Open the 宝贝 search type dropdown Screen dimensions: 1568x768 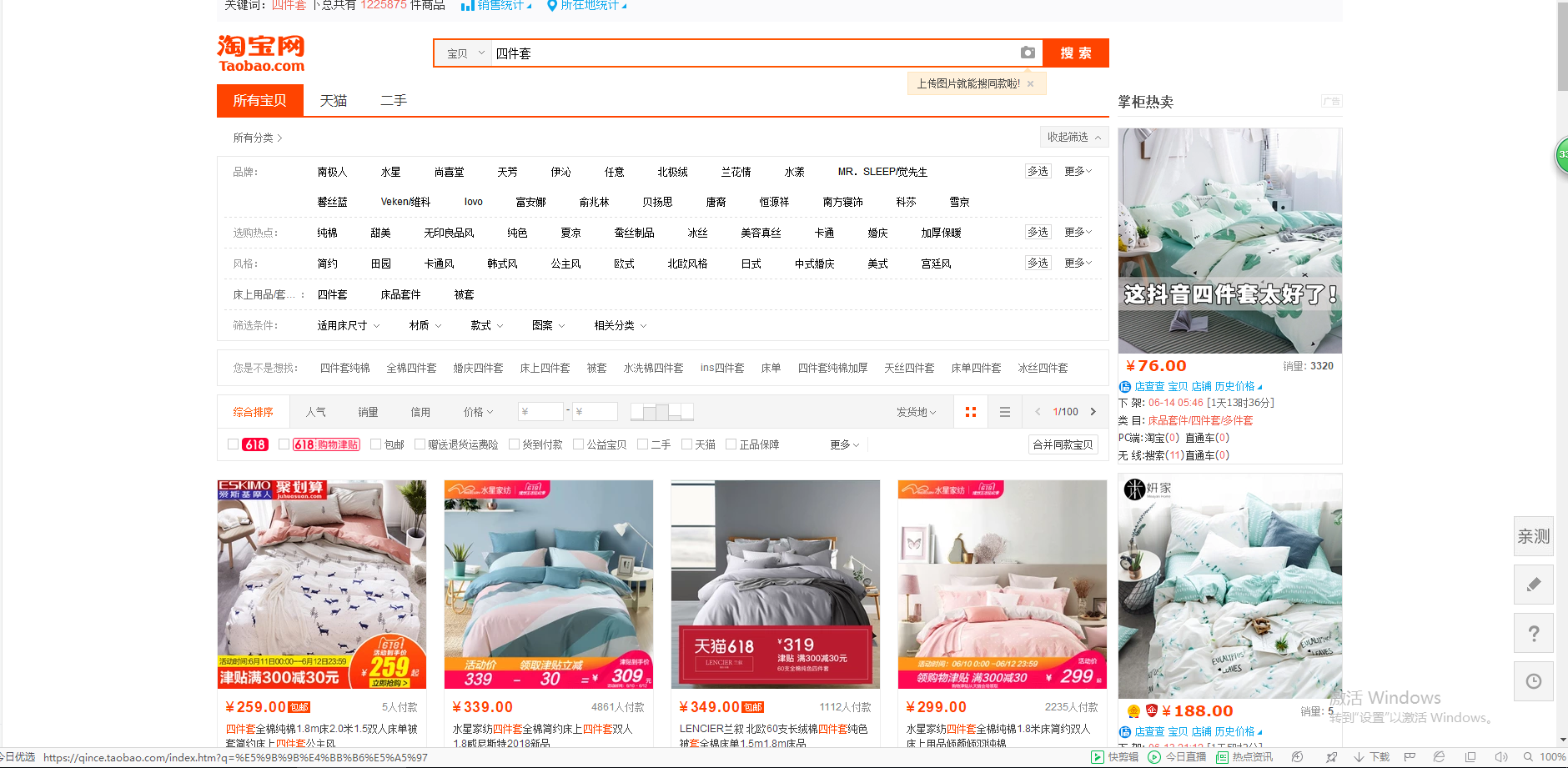[x=465, y=53]
